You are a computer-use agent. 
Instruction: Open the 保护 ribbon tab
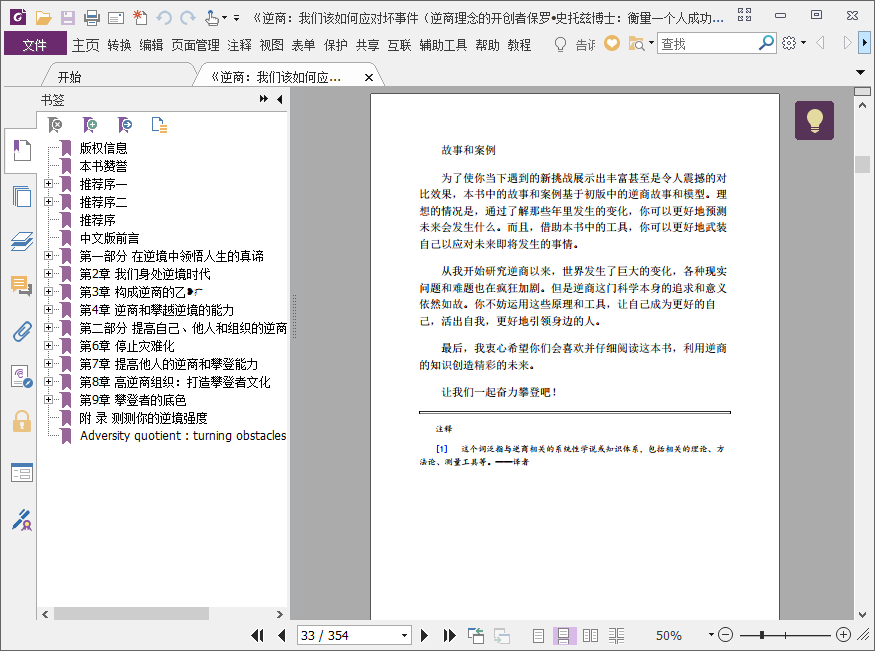pos(335,45)
